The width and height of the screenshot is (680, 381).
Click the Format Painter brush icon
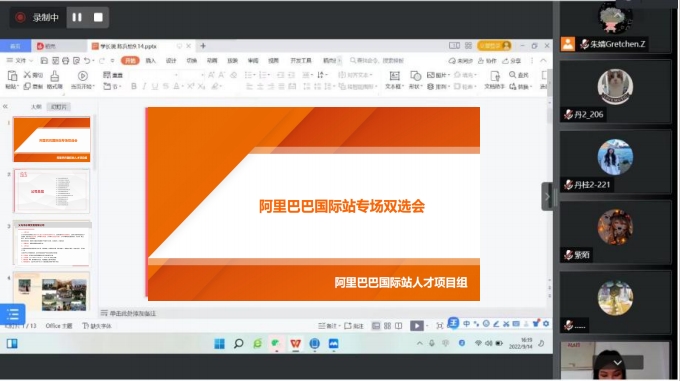point(55,80)
